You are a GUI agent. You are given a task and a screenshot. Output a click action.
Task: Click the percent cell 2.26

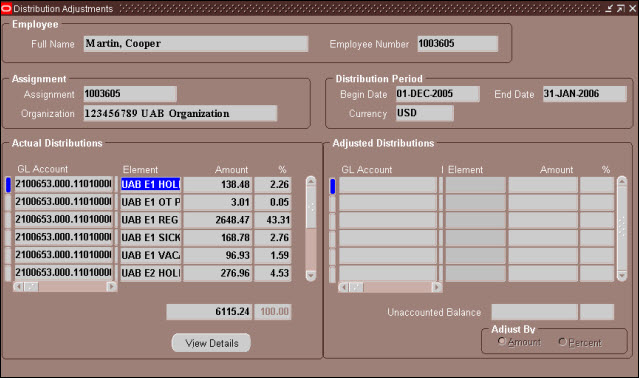(x=273, y=185)
